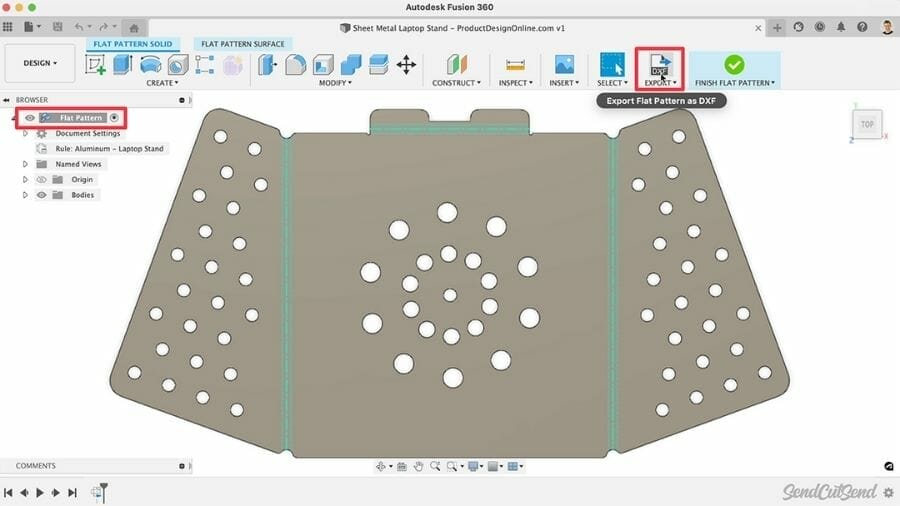The width and height of the screenshot is (900, 506).
Task: Switch to FLAT PATTERN SOLID tab
Action: point(133,44)
